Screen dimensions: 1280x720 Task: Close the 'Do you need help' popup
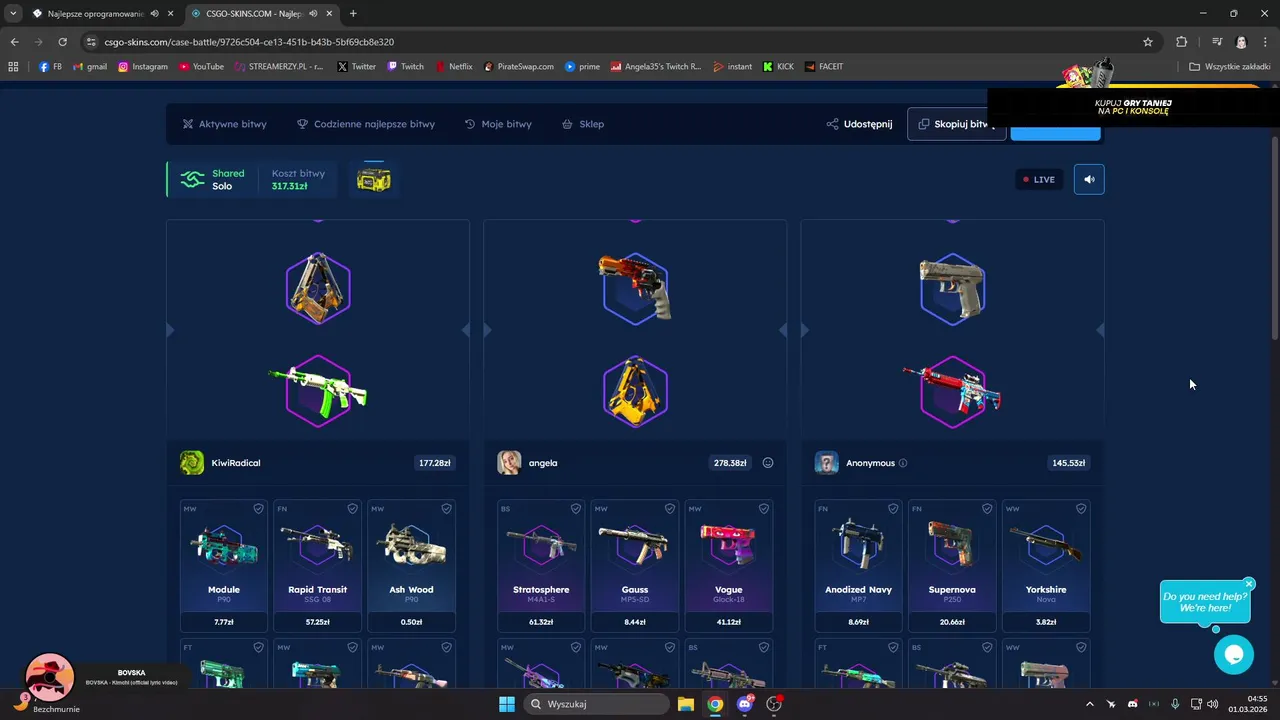[1249, 584]
